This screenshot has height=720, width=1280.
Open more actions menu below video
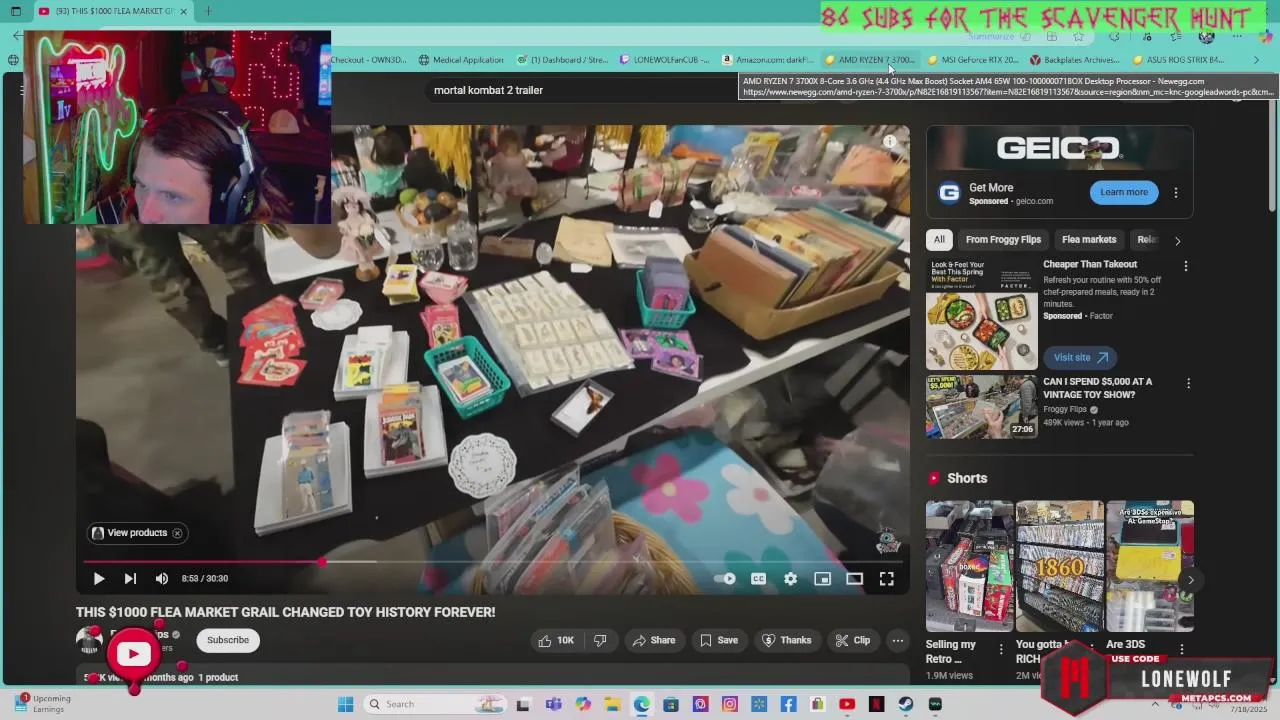coord(898,640)
